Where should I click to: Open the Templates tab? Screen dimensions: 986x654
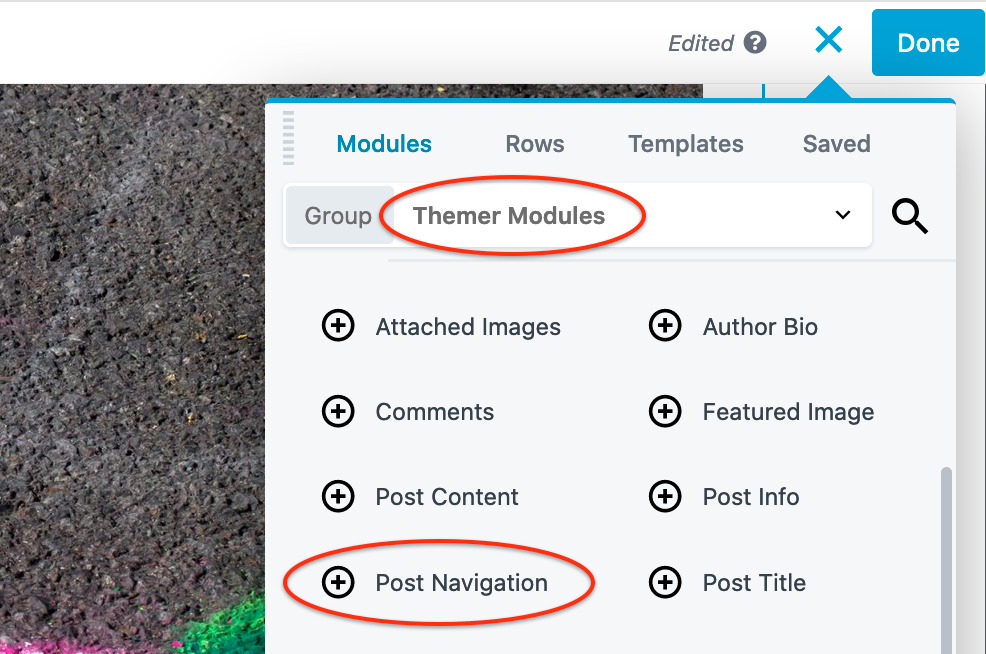[686, 144]
